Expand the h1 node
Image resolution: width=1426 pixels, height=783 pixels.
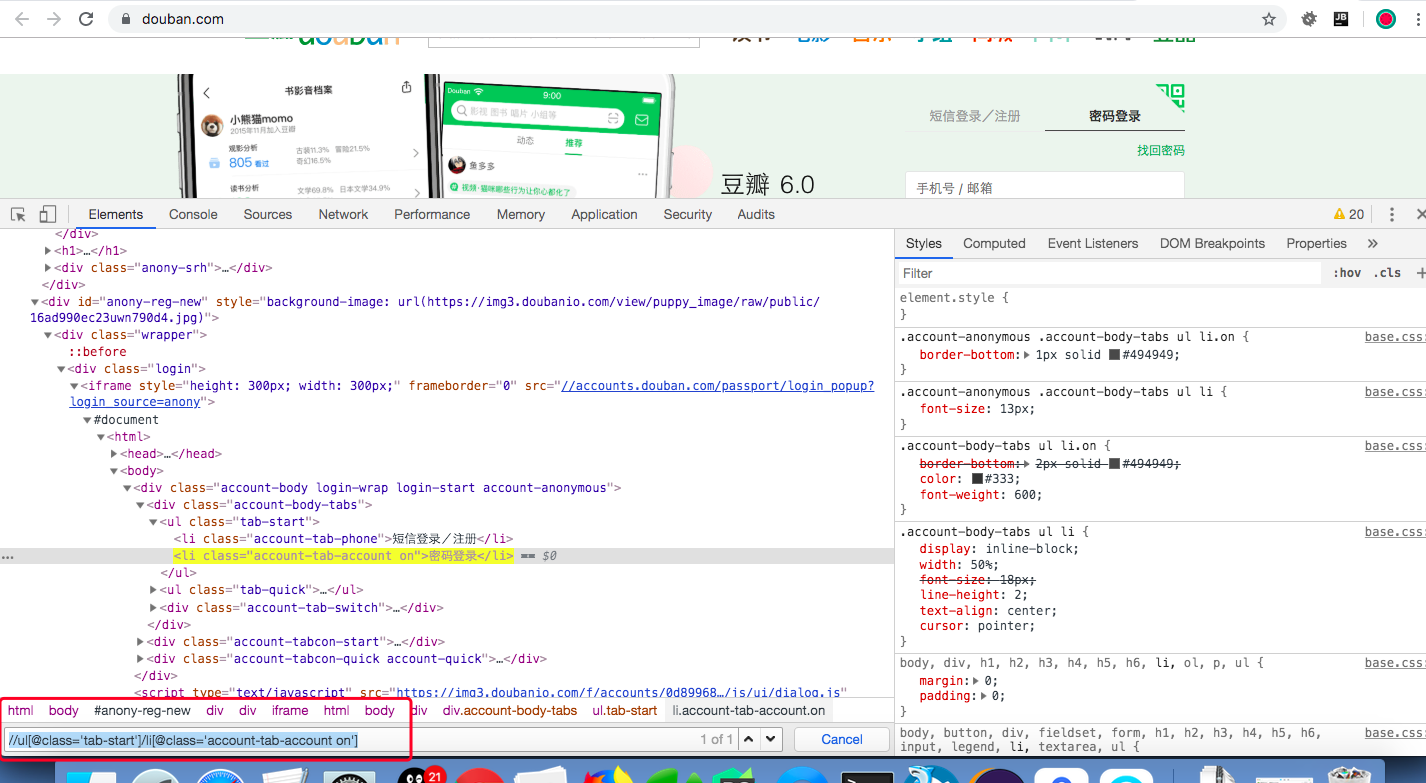pyautogui.click(x=48, y=251)
